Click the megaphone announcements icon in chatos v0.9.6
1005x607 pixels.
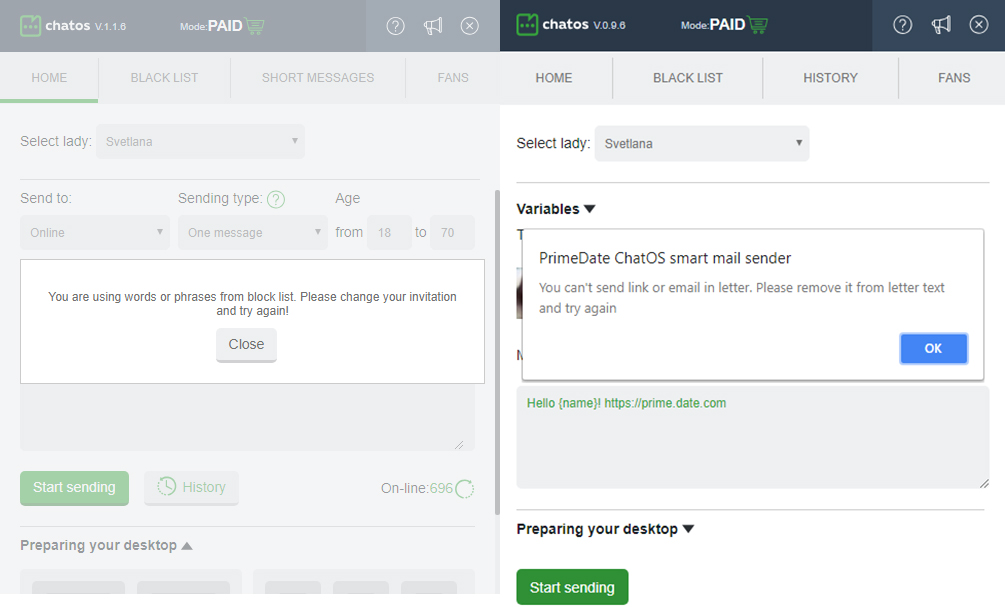click(x=941, y=25)
